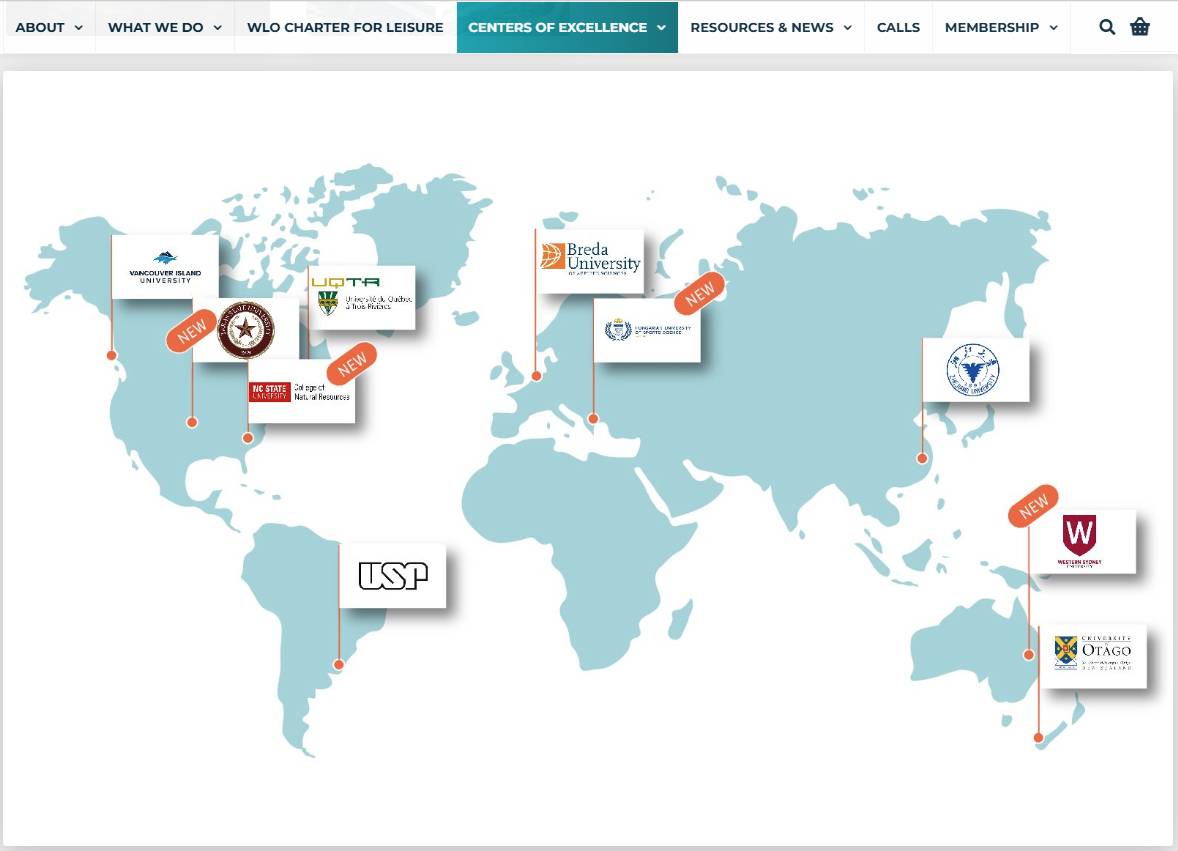The height and width of the screenshot is (851, 1178).
Task: Open the UQTR logo card
Action: 361,297
